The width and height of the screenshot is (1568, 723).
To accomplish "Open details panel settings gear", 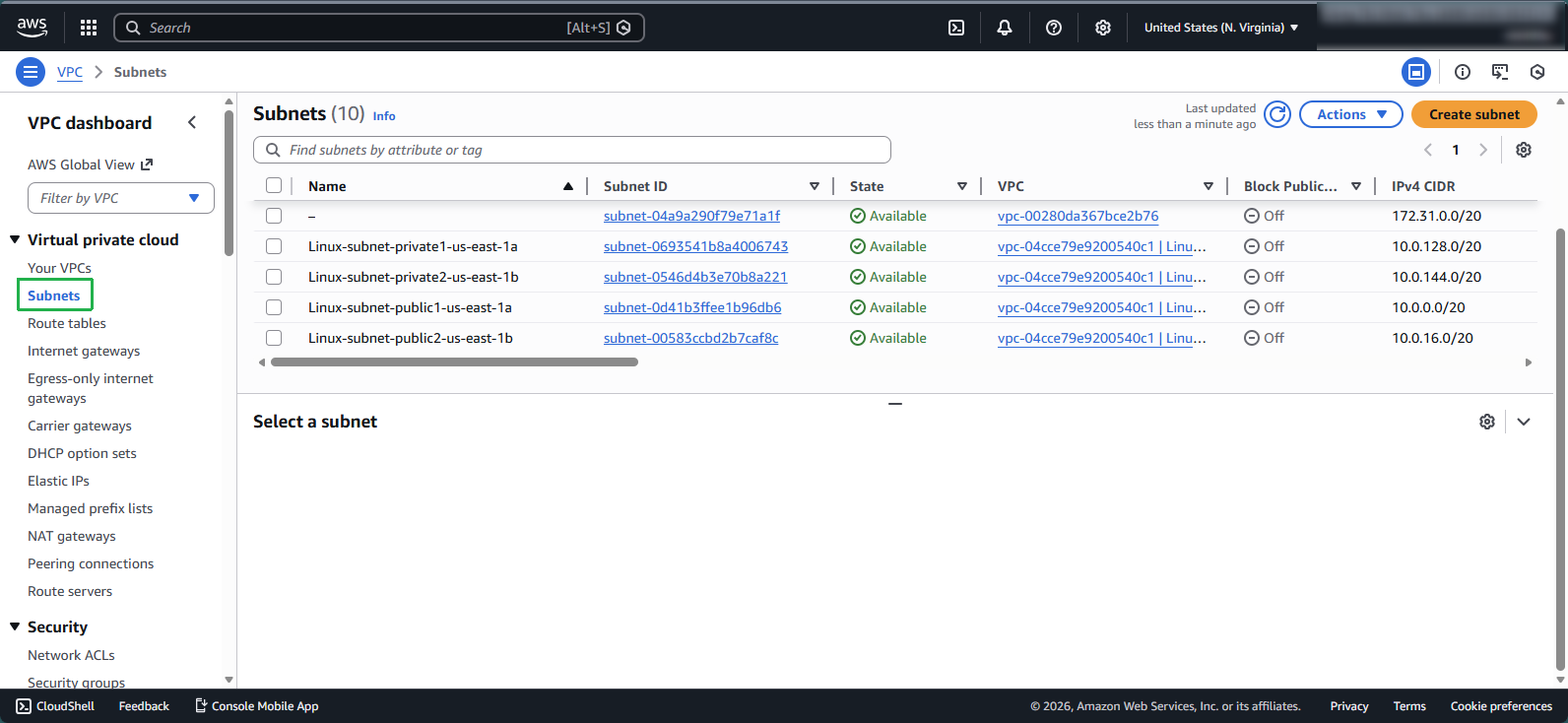I will (1487, 422).
